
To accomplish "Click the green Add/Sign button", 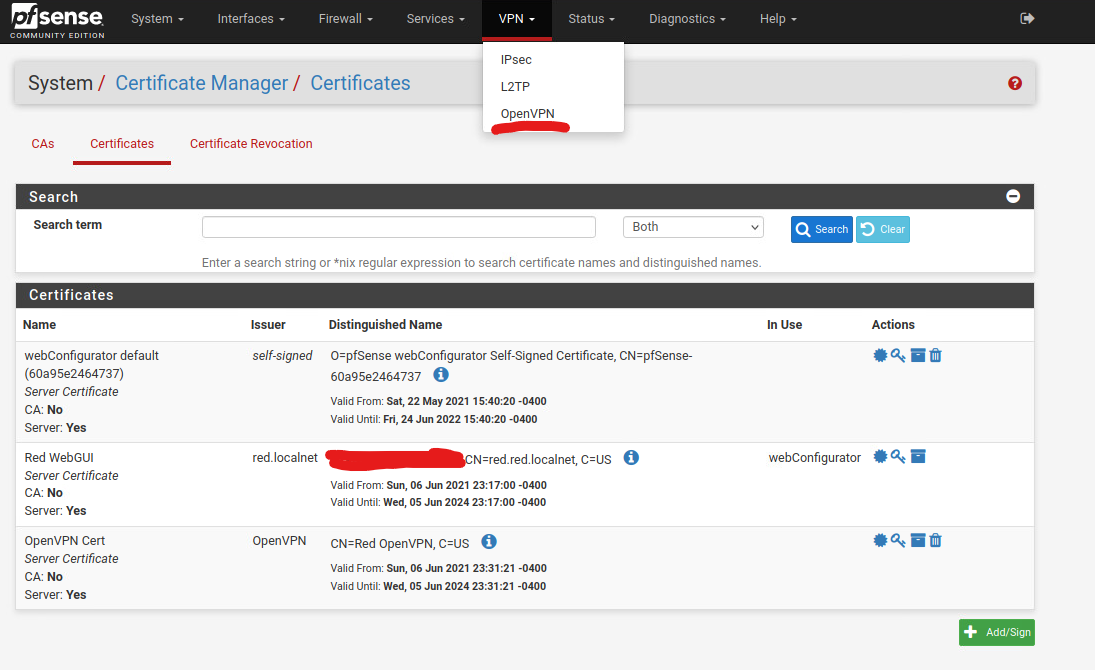I will click(997, 632).
